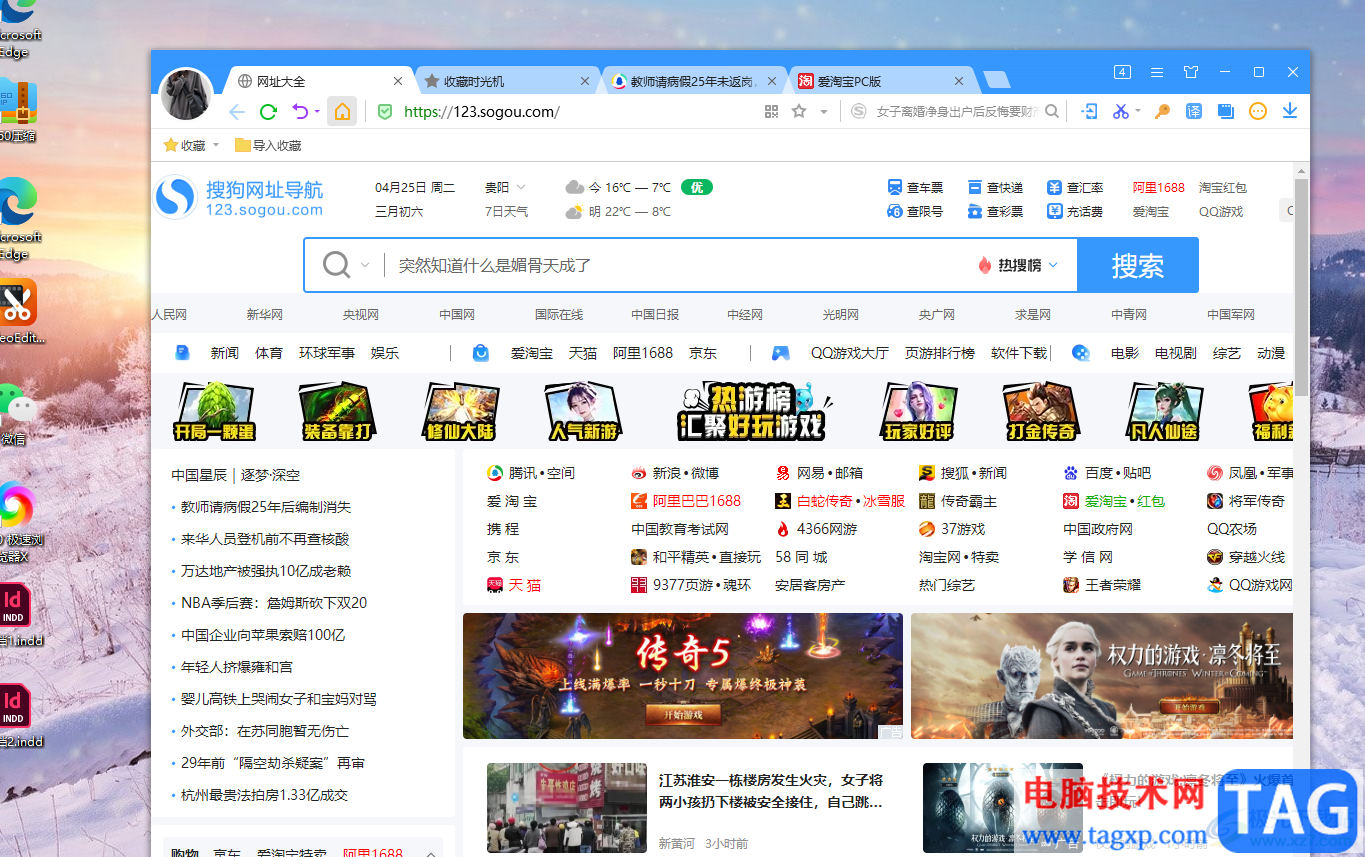Image resolution: width=1365 pixels, height=857 pixels.
Task: Open the 体育 link
Action: tap(269, 353)
